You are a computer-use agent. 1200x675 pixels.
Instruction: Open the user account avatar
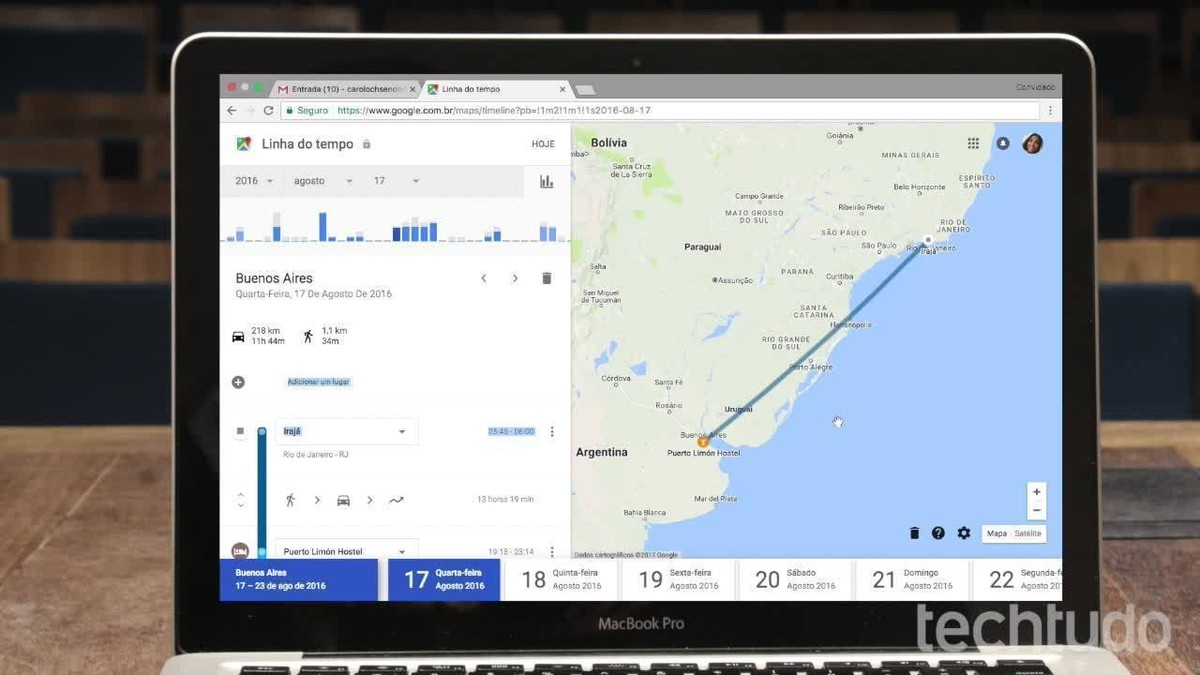pyautogui.click(x=1033, y=144)
